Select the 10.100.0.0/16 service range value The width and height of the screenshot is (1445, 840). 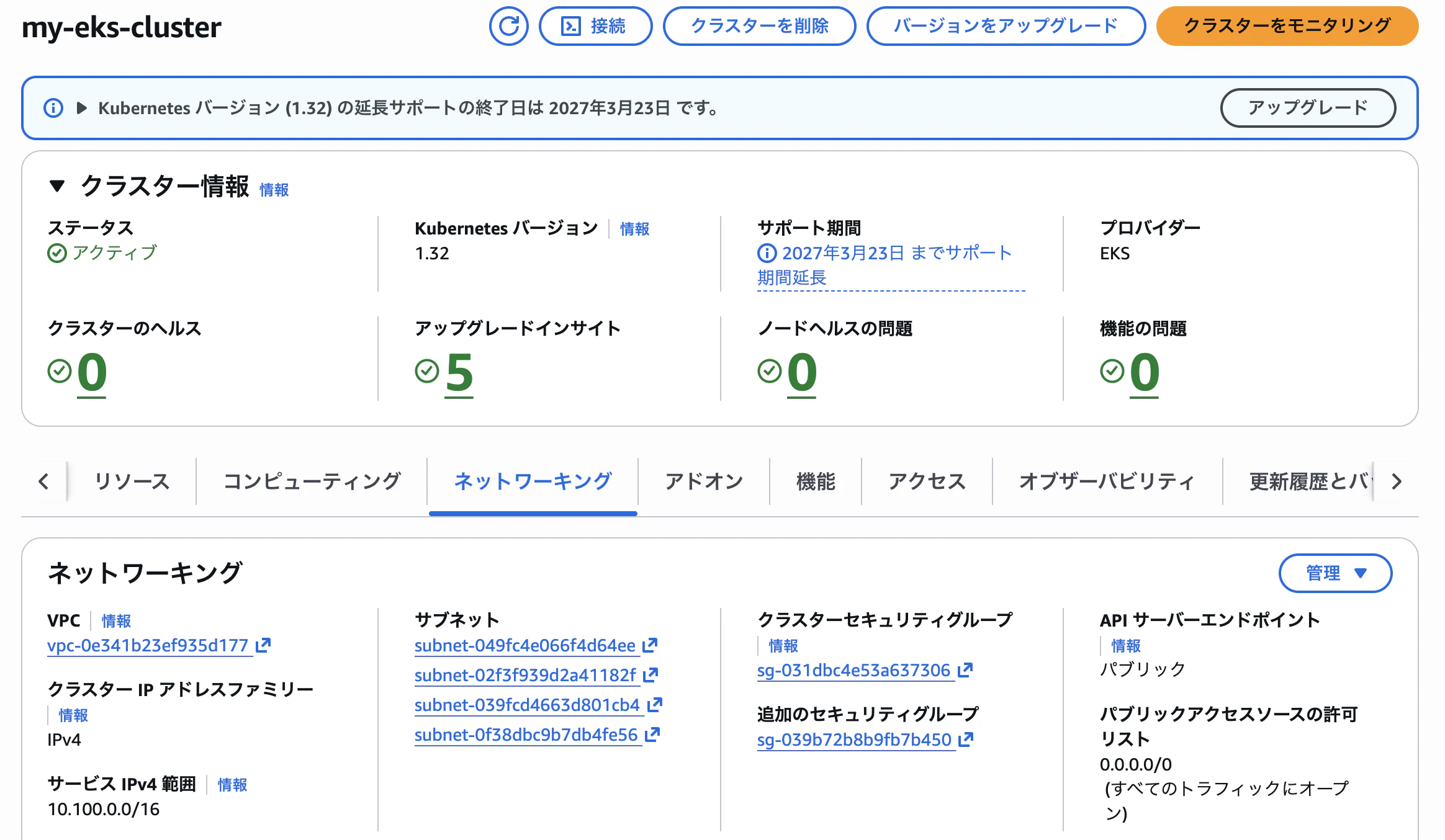[x=104, y=809]
